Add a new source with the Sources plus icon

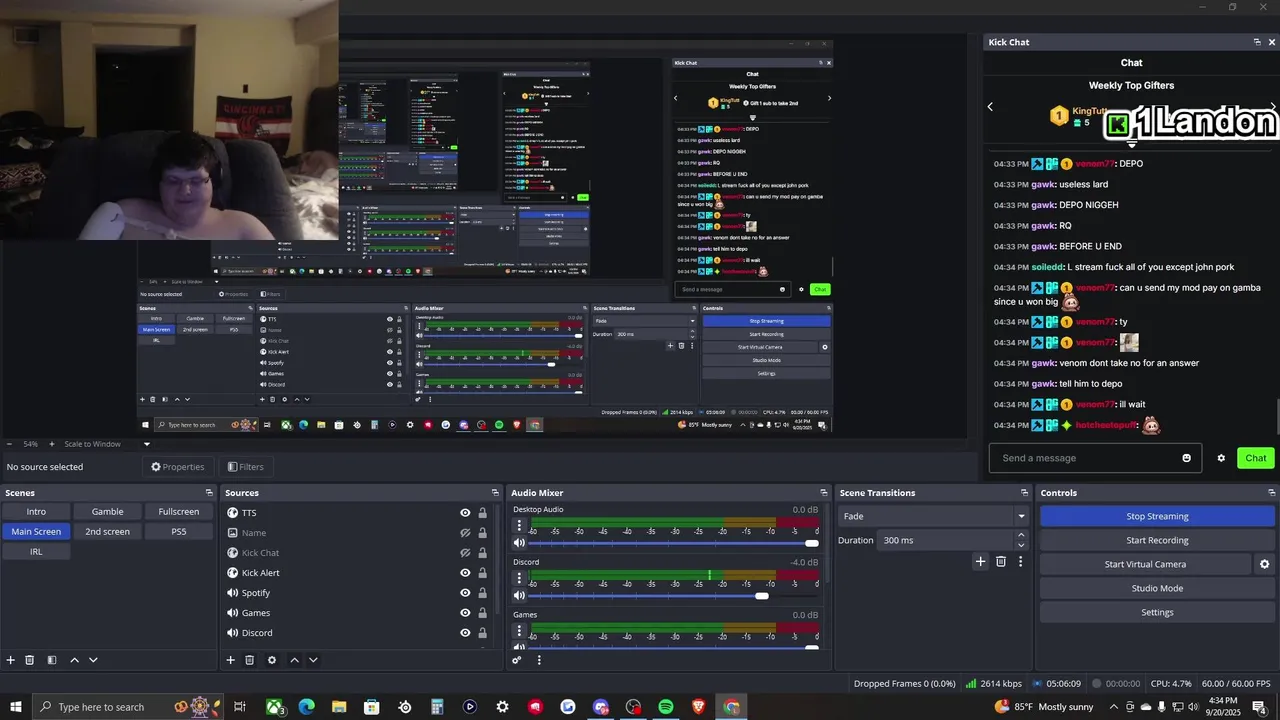point(230,660)
